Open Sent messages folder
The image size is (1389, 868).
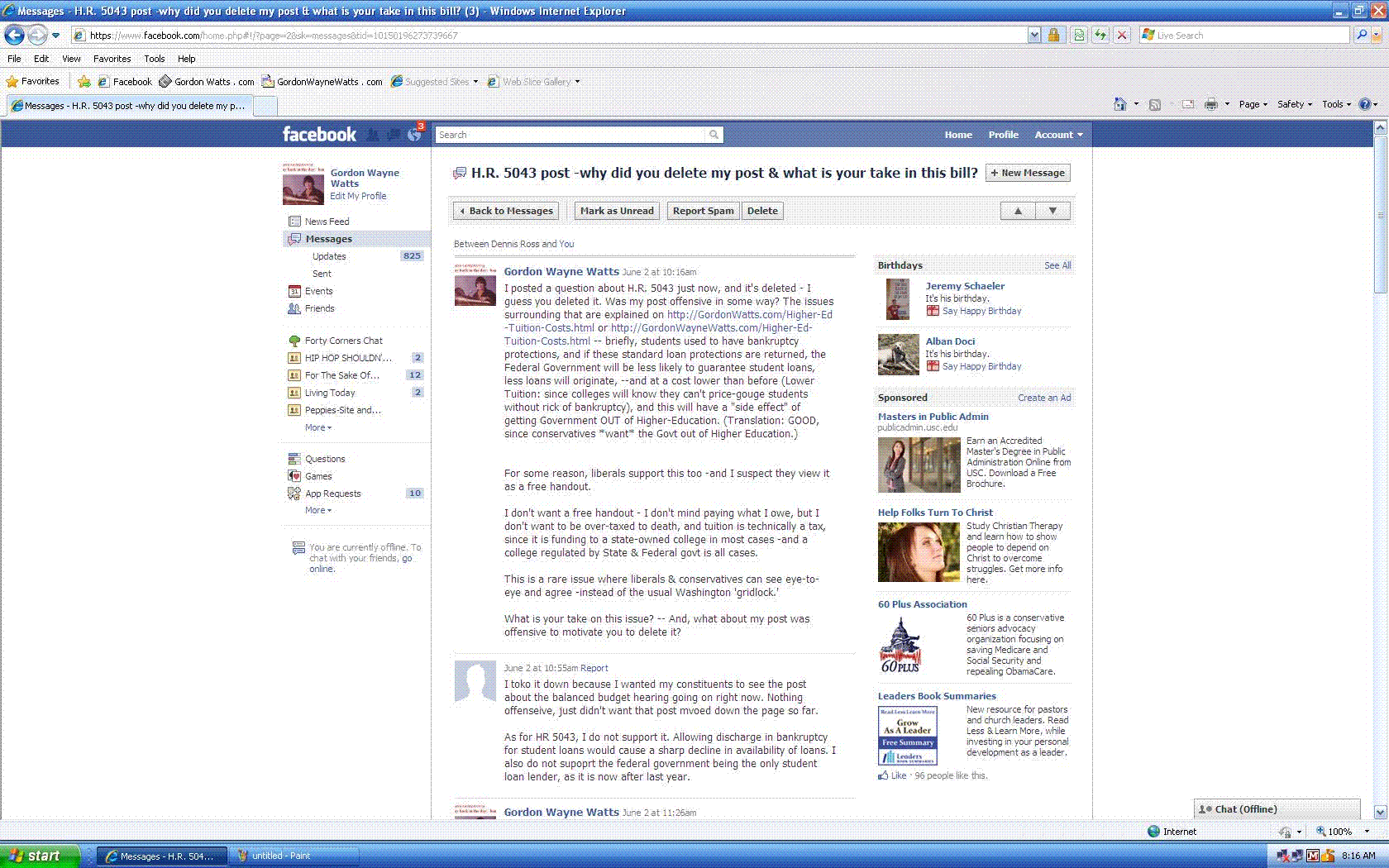(x=322, y=274)
